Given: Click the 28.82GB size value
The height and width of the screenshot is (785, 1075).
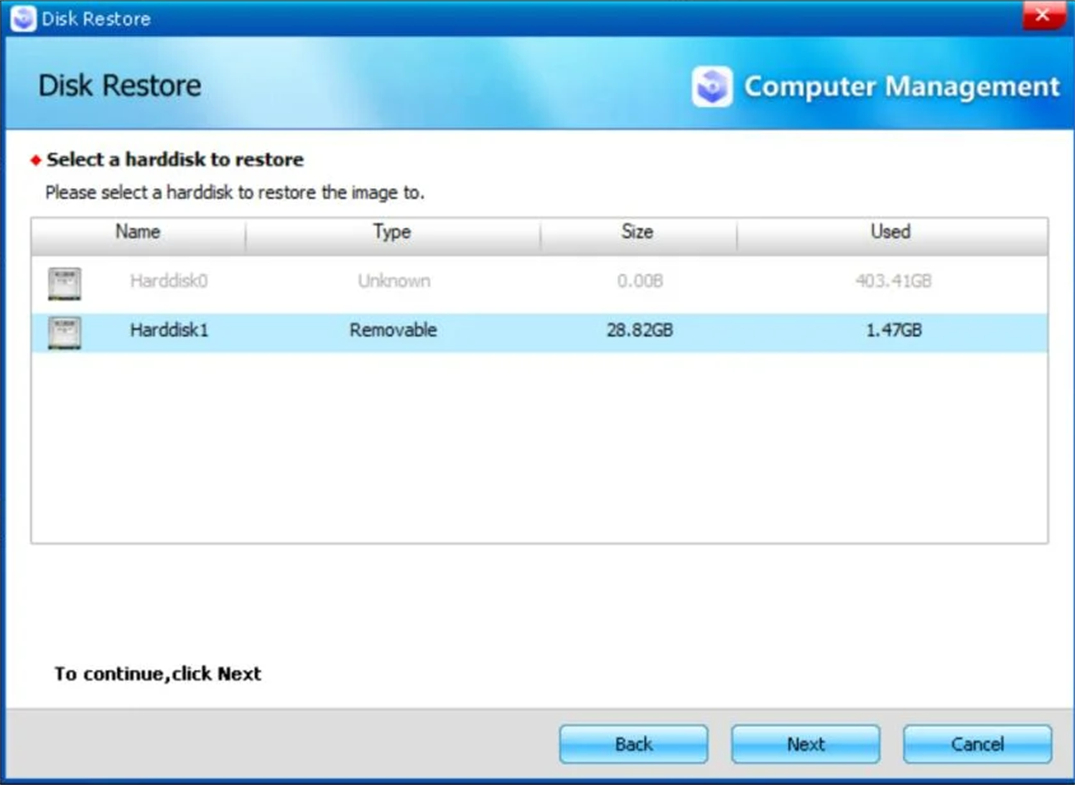Looking at the screenshot, I should pyautogui.click(x=639, y=330).
